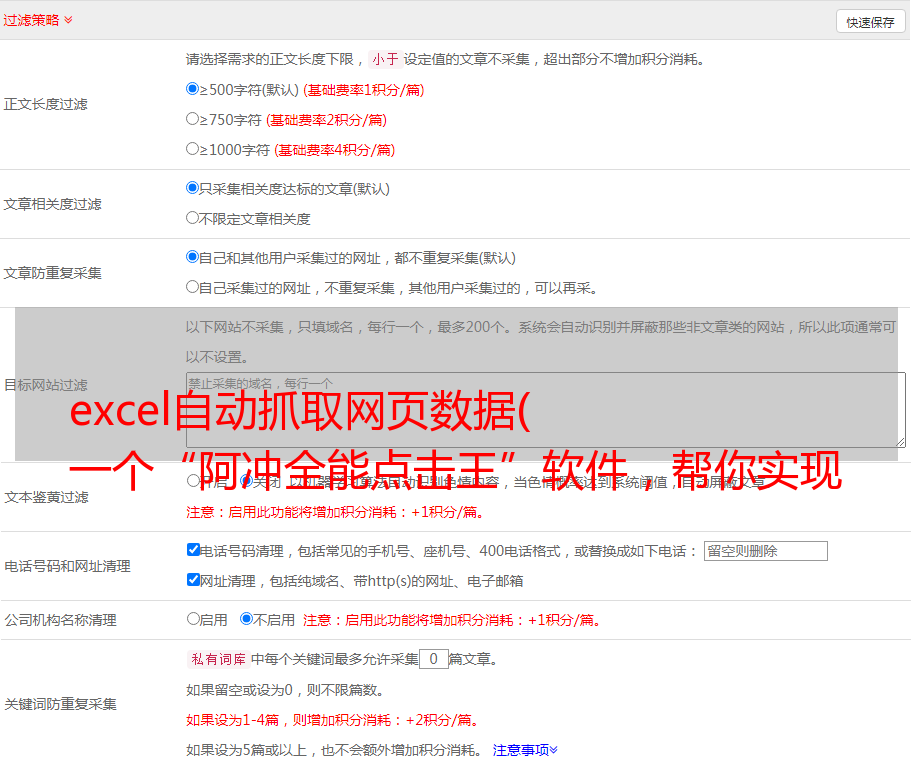Image resolution: width=912 pixels, height=768 pixels.
Task: Select 不限定文章相关度 radio option
Action: pyautogui.click(x=193, y=218)
